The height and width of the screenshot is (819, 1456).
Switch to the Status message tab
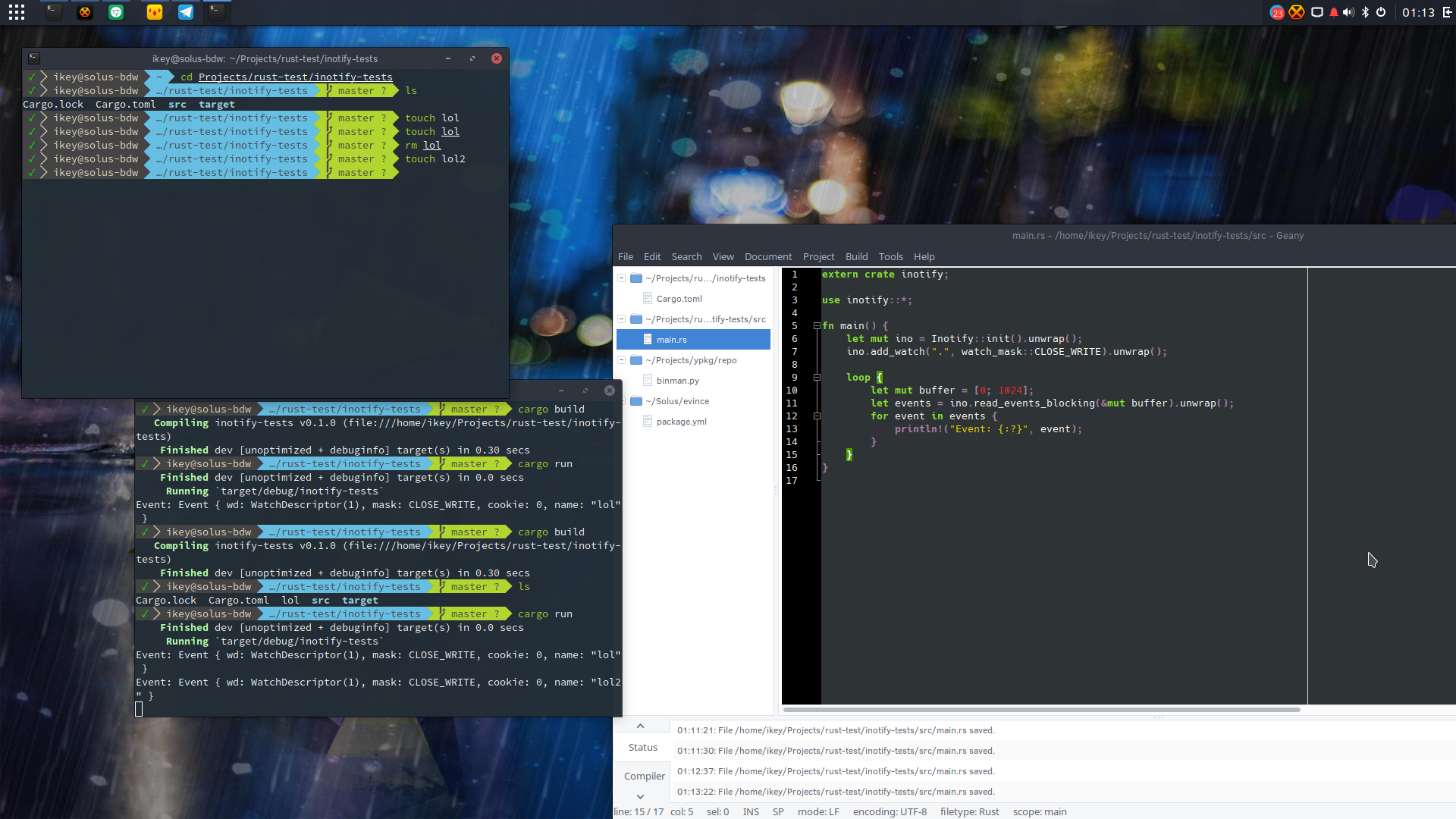[643, 748]
